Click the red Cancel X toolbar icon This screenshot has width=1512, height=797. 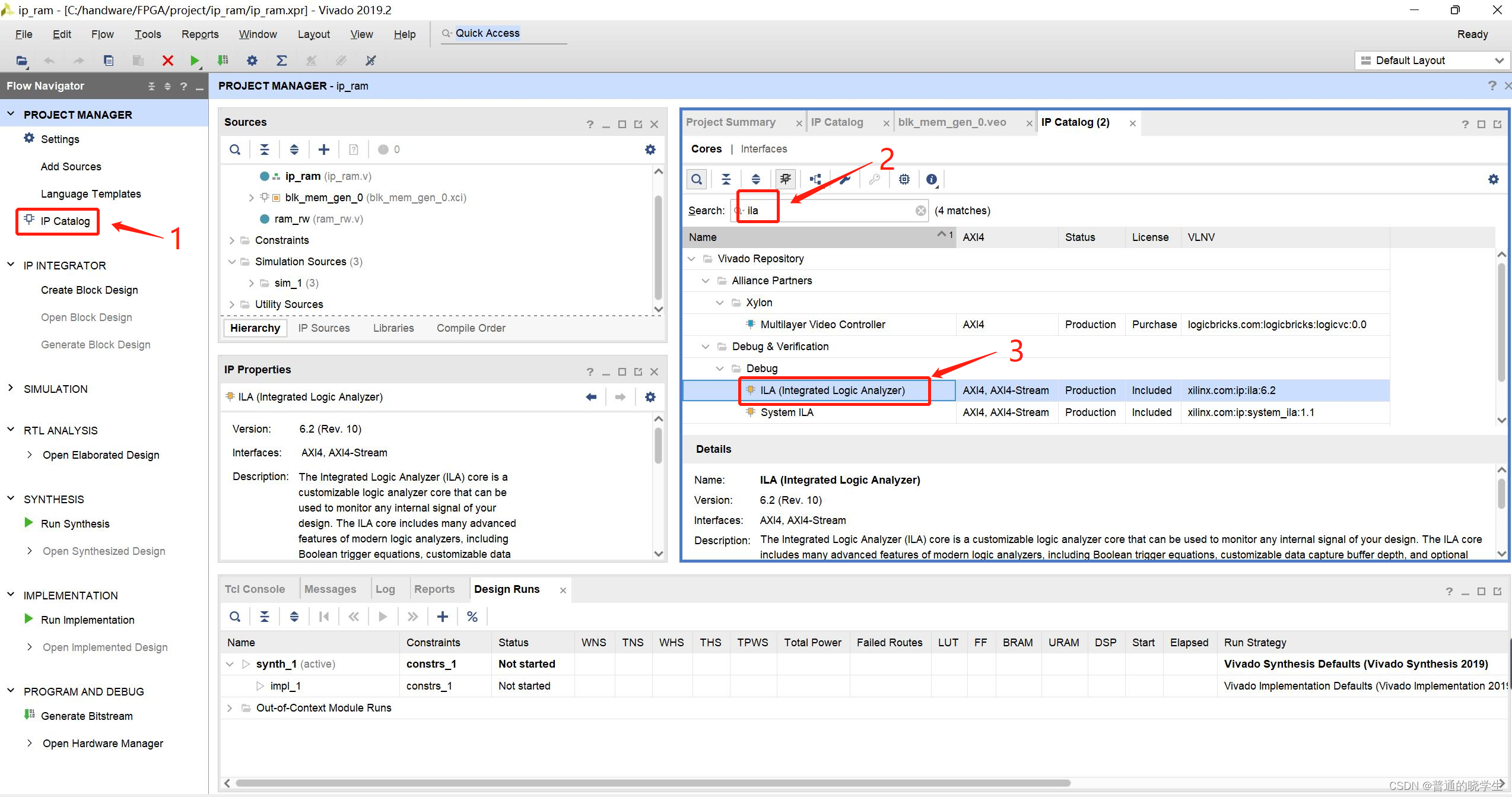tap(168, 61)
